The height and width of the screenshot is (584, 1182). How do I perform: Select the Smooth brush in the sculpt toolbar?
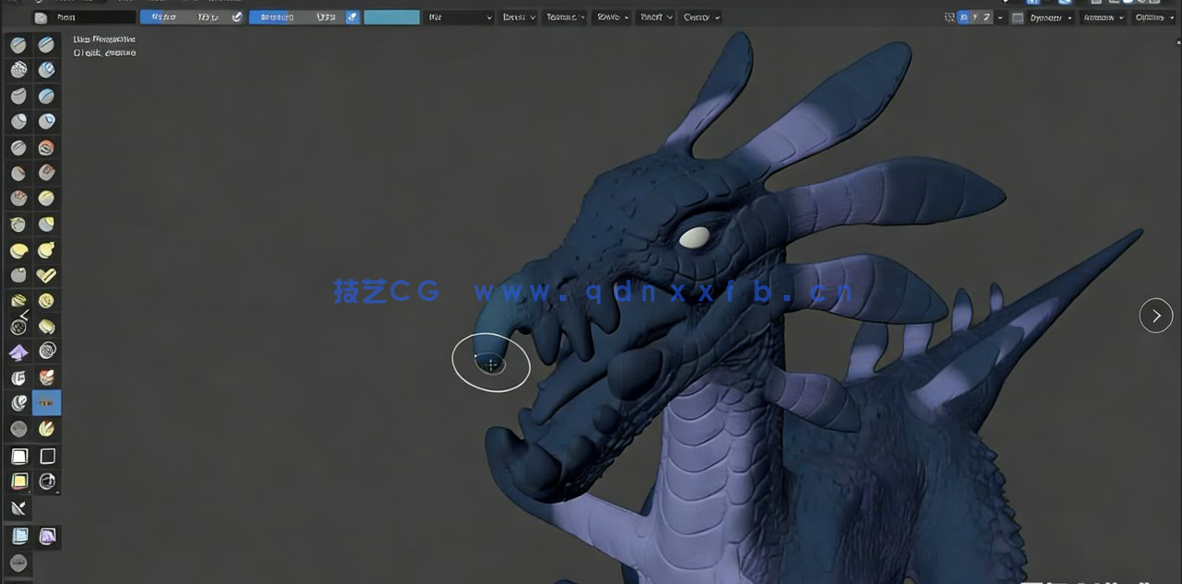pyautogui.click(x=46, y=146)
